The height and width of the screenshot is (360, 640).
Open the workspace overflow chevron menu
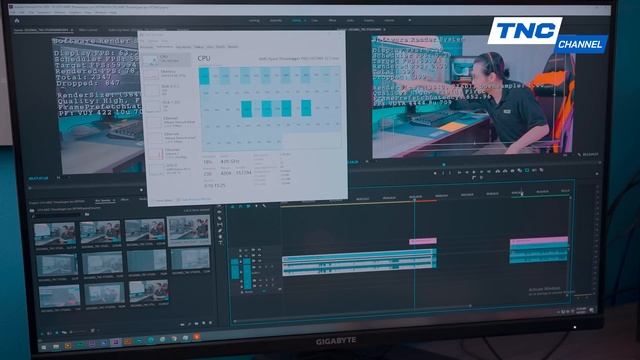coord(410,20)
